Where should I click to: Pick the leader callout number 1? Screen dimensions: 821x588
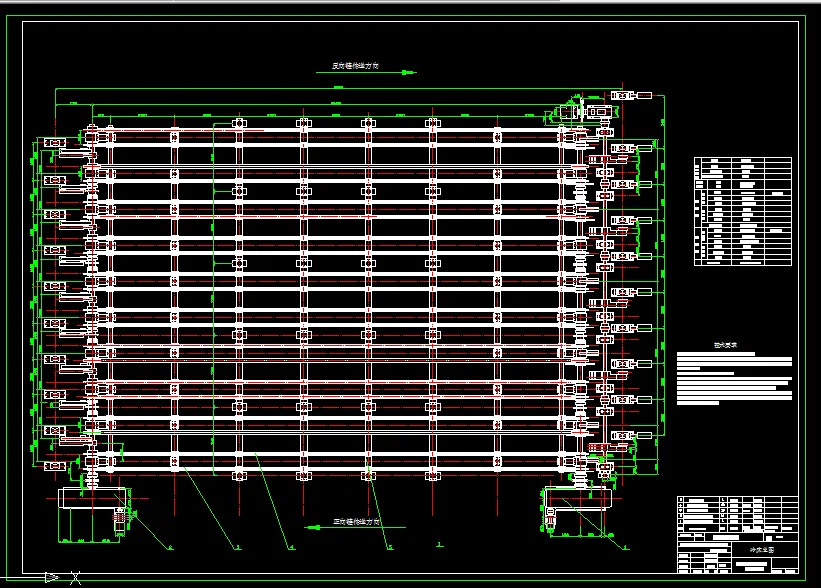[x=626, y=548]
